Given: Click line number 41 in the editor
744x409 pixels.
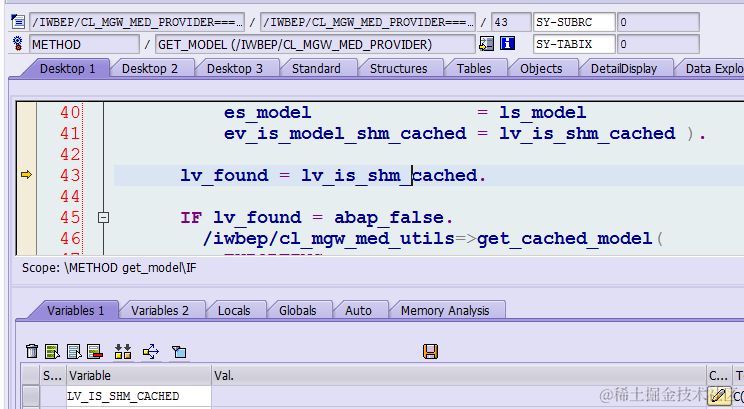Looking at the screenshot, I should (70, 133).
